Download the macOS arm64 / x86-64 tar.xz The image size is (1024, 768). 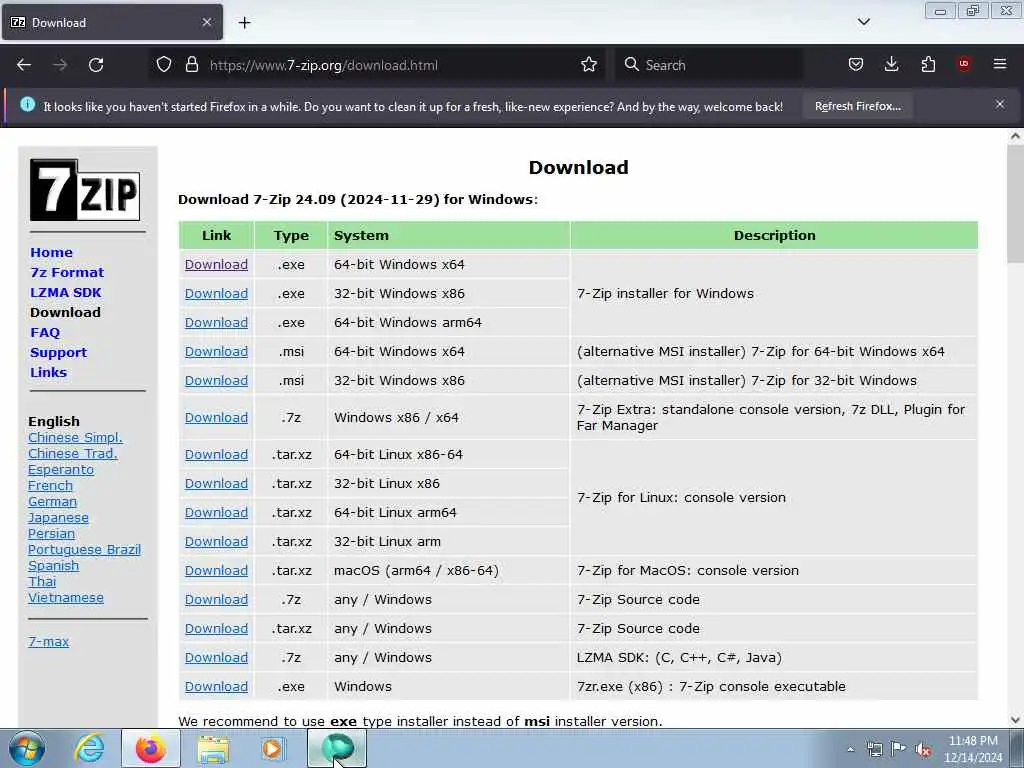click(216, 570)
